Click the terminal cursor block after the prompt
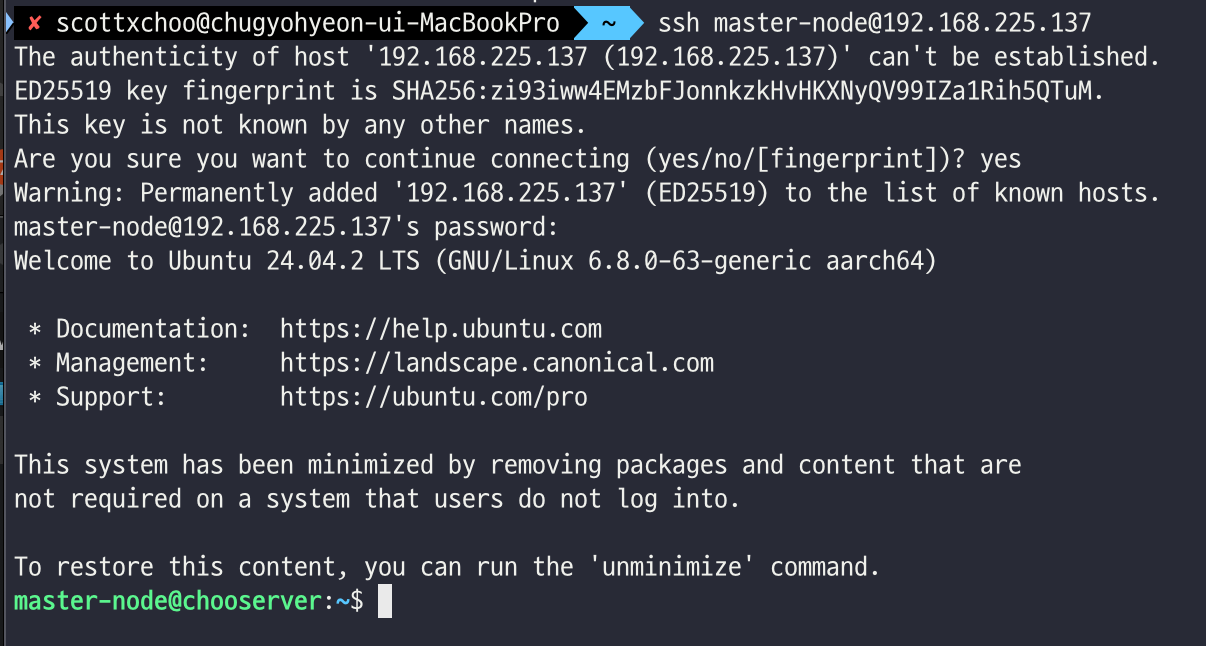 385,601
